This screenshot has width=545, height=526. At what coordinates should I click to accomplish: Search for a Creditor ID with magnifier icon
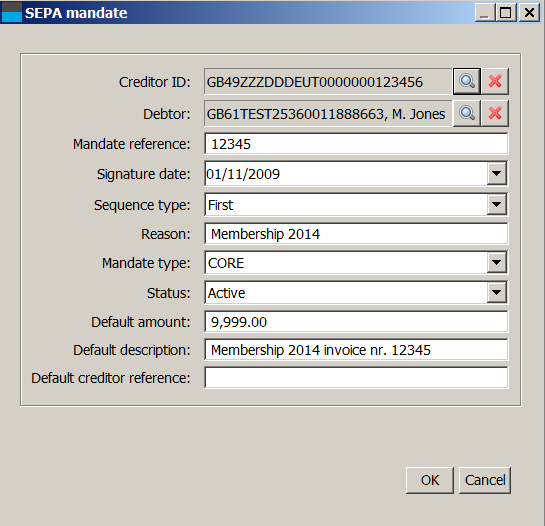[x=467, y=81]
